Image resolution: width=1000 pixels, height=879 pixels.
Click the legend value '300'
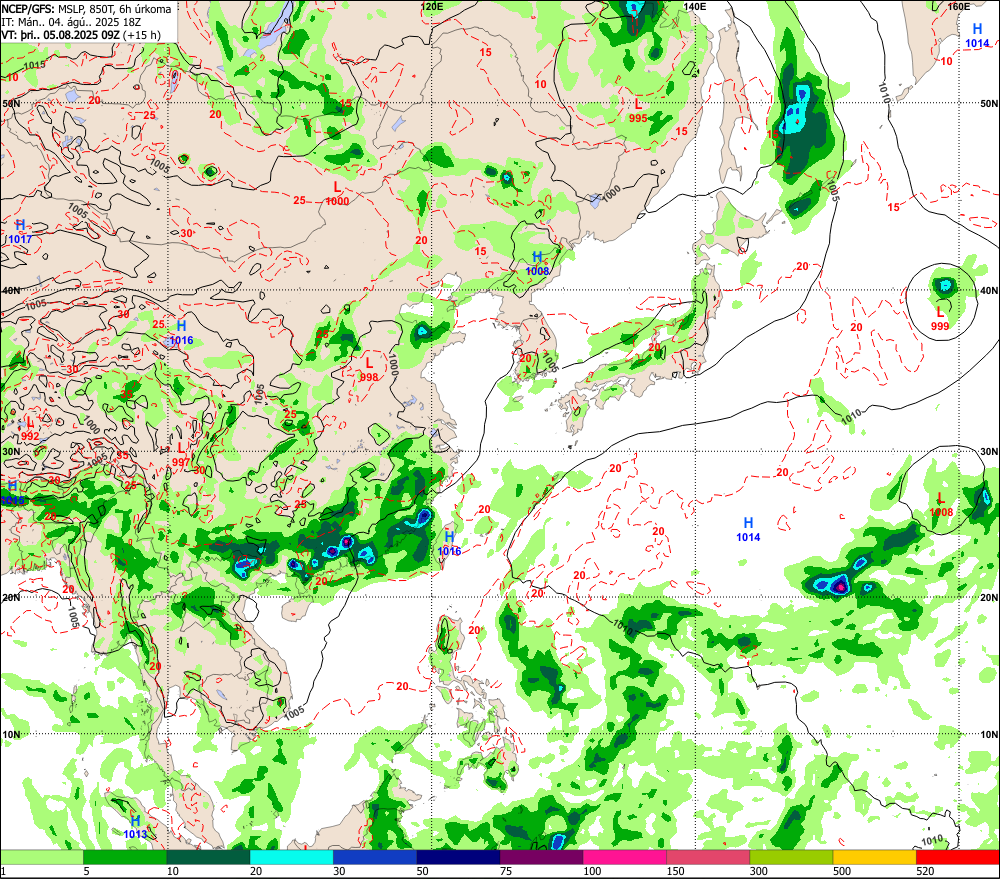tap(758, 871)
